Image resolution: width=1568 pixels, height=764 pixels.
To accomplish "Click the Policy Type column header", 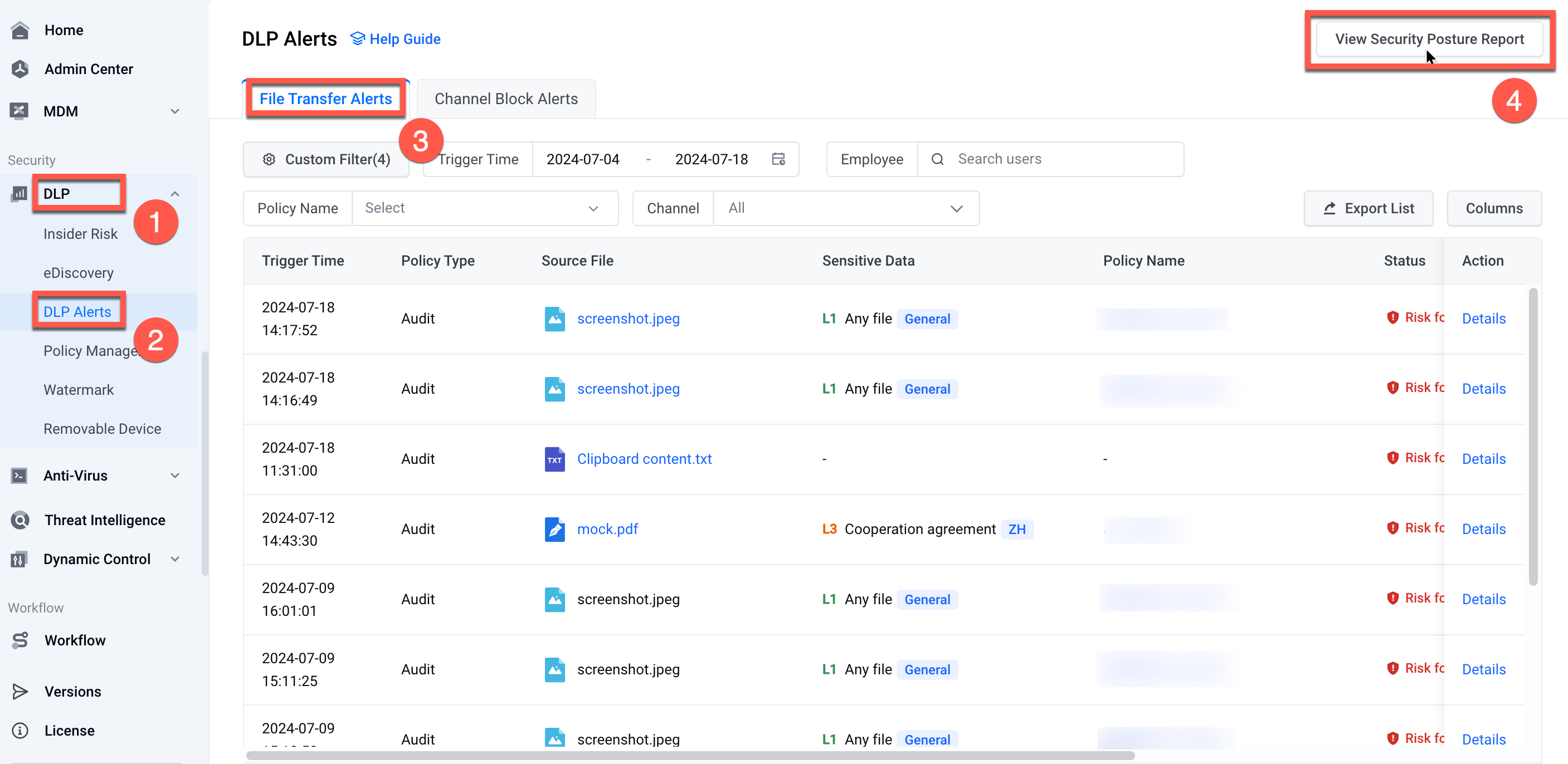I will [437, 261].
